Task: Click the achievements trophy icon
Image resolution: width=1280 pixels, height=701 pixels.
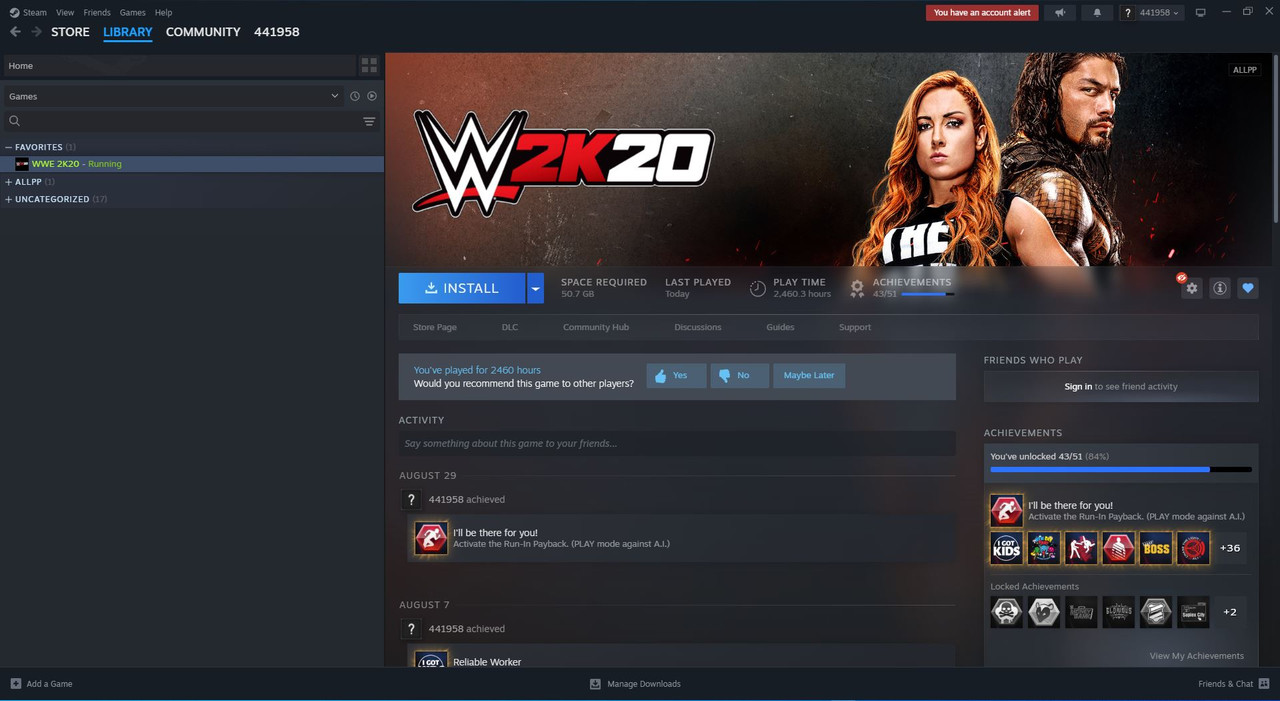Action: [x=857, y=288]
